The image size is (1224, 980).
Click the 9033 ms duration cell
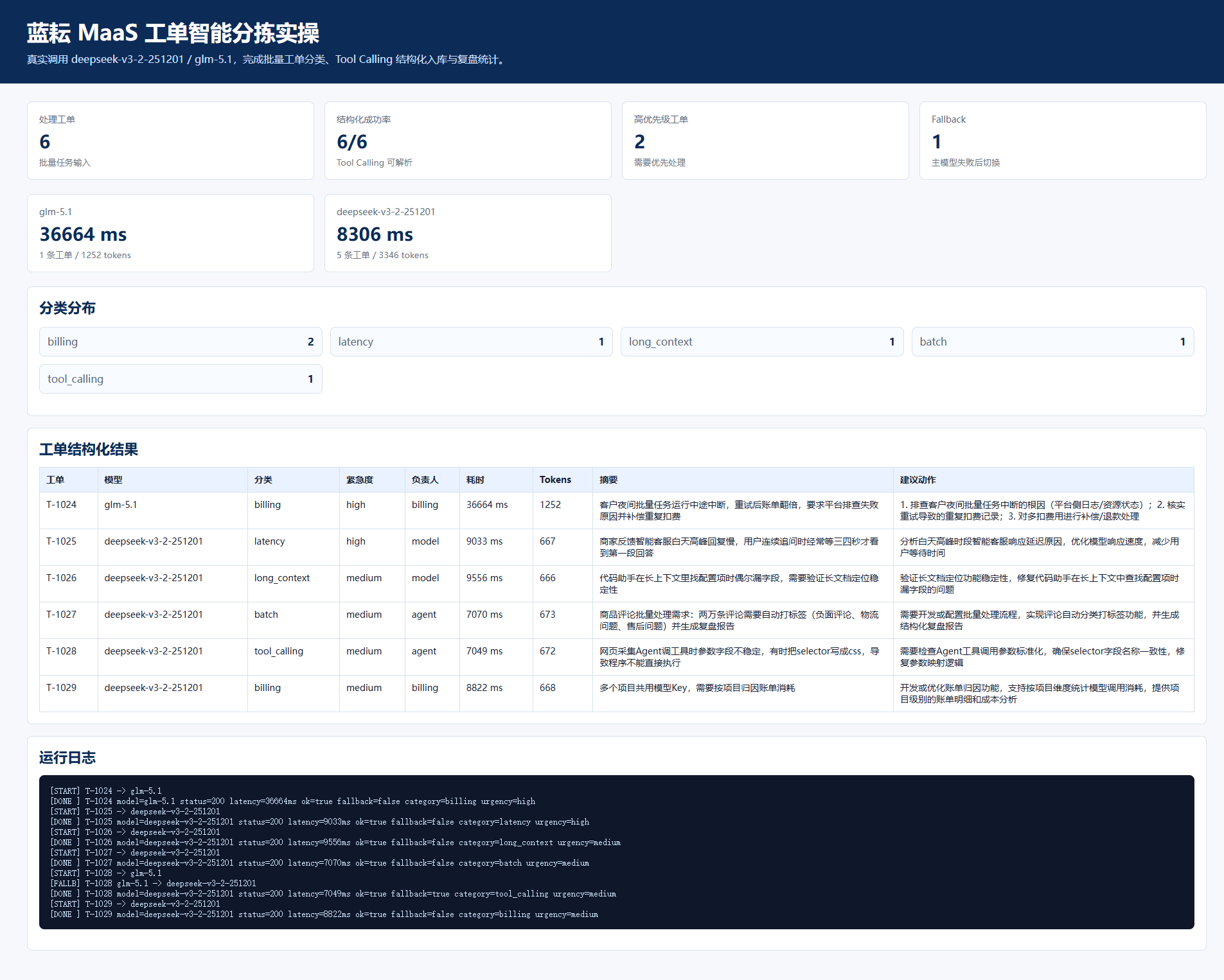point(496,547)
